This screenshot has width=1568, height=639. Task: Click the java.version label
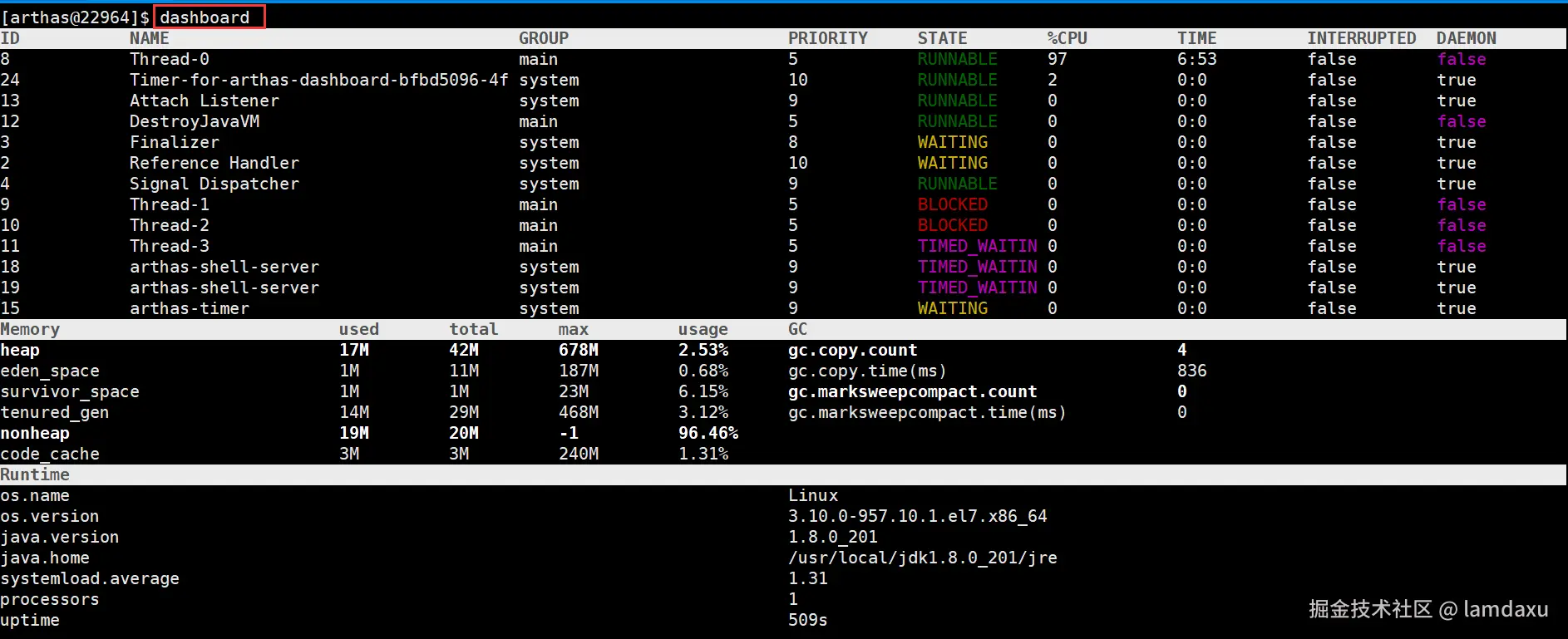tap(60, 537)
